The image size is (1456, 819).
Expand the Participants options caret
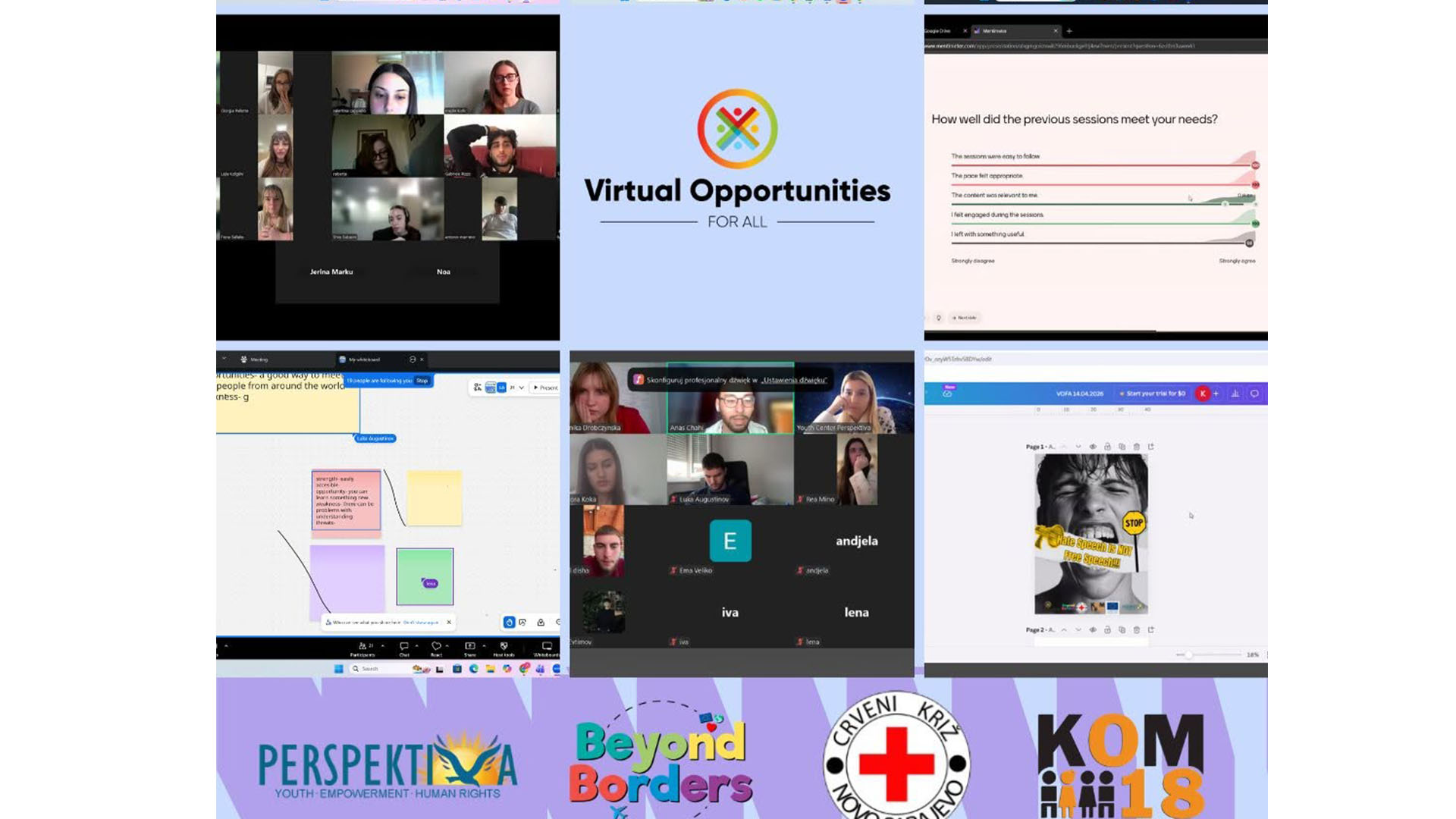tap(383, 646)
